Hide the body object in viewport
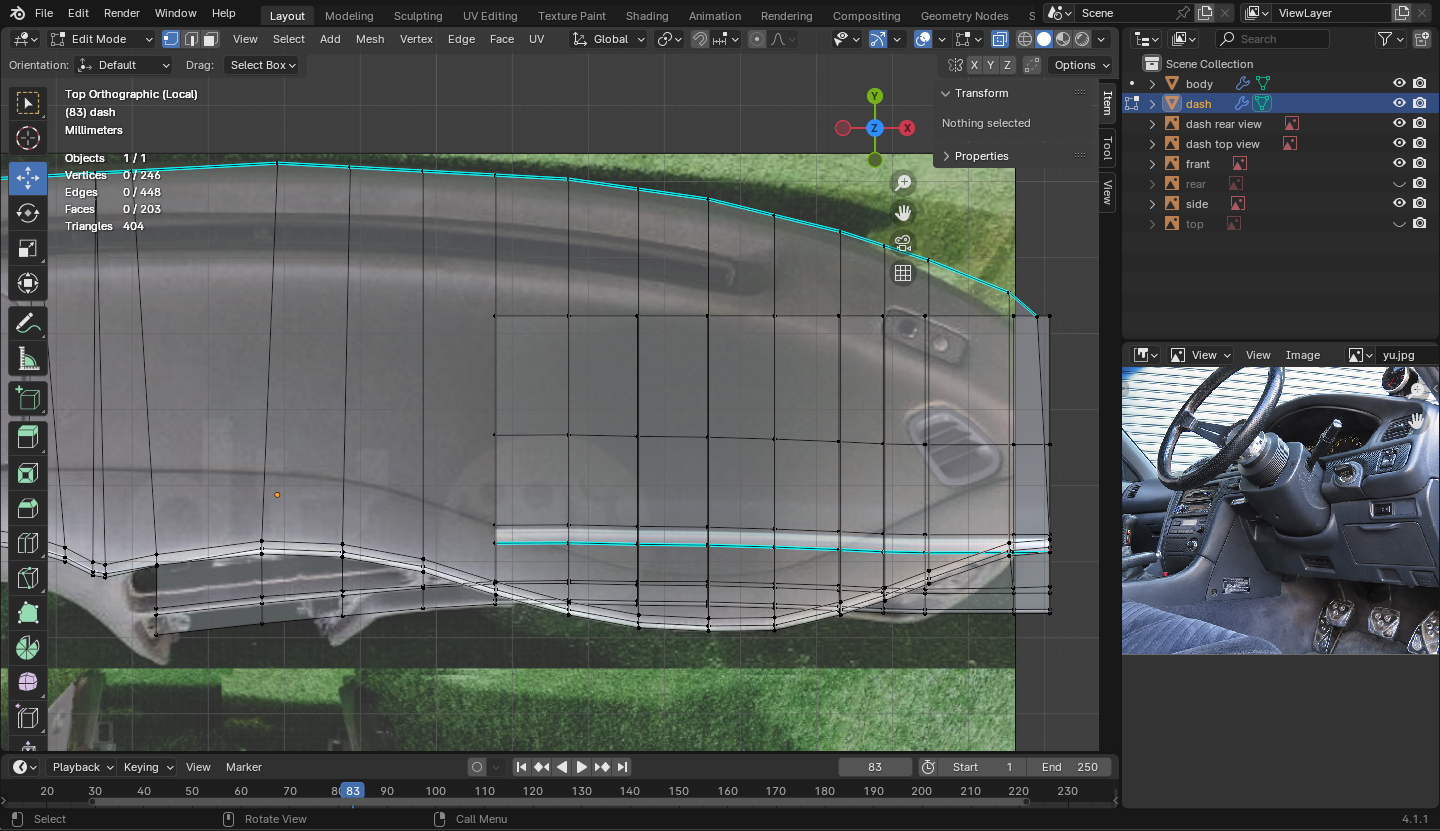 point(1399,84)
